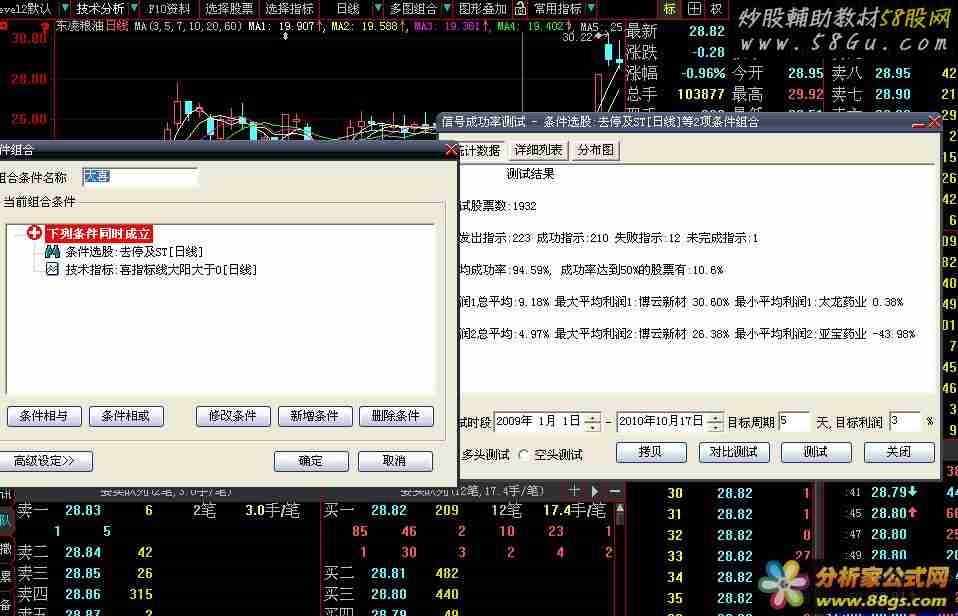Click the 组合条件名称 name input field

pos(140,177)
